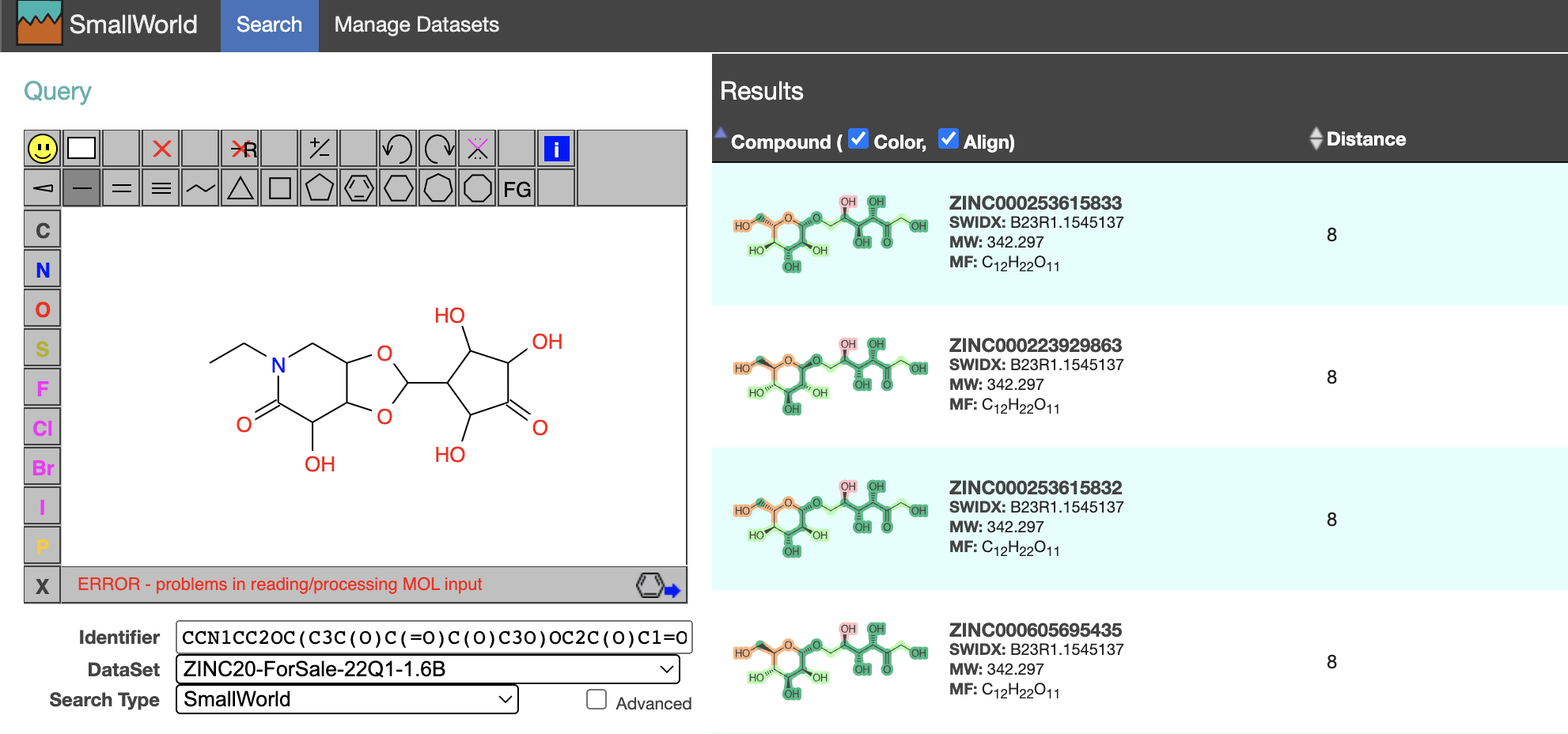1568x734 pixels.
Task: Switch to the Manage Datasets tab
Action: click(416, 25)
